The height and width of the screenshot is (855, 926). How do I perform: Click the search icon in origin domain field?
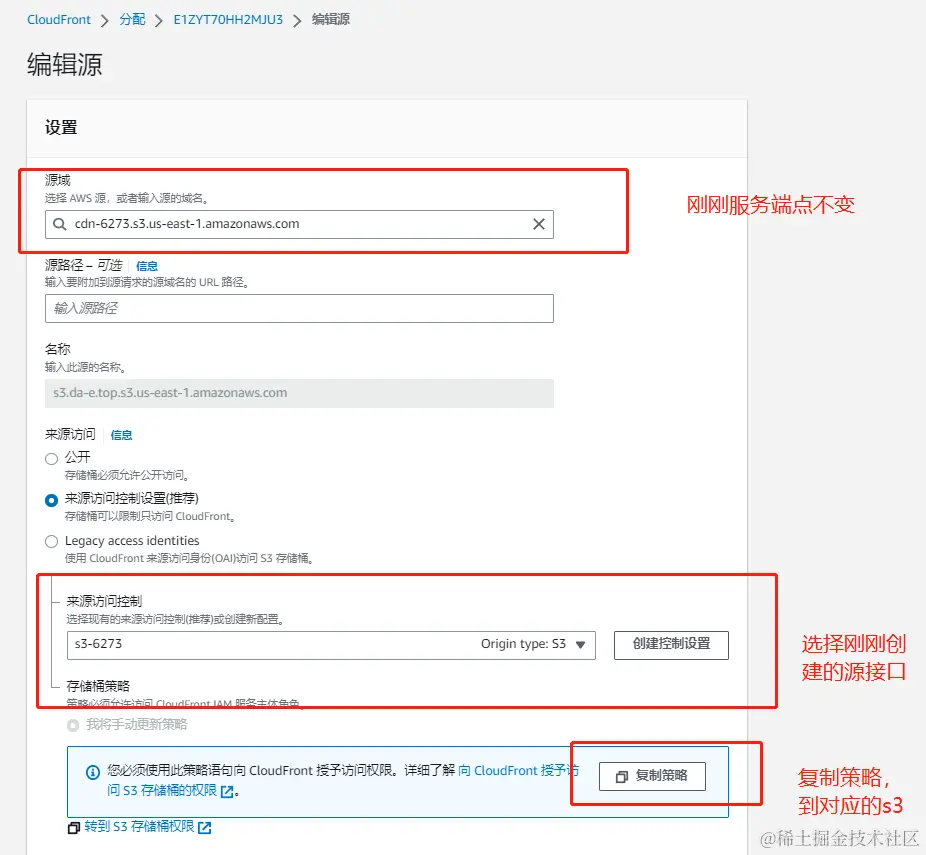(60, 224)
